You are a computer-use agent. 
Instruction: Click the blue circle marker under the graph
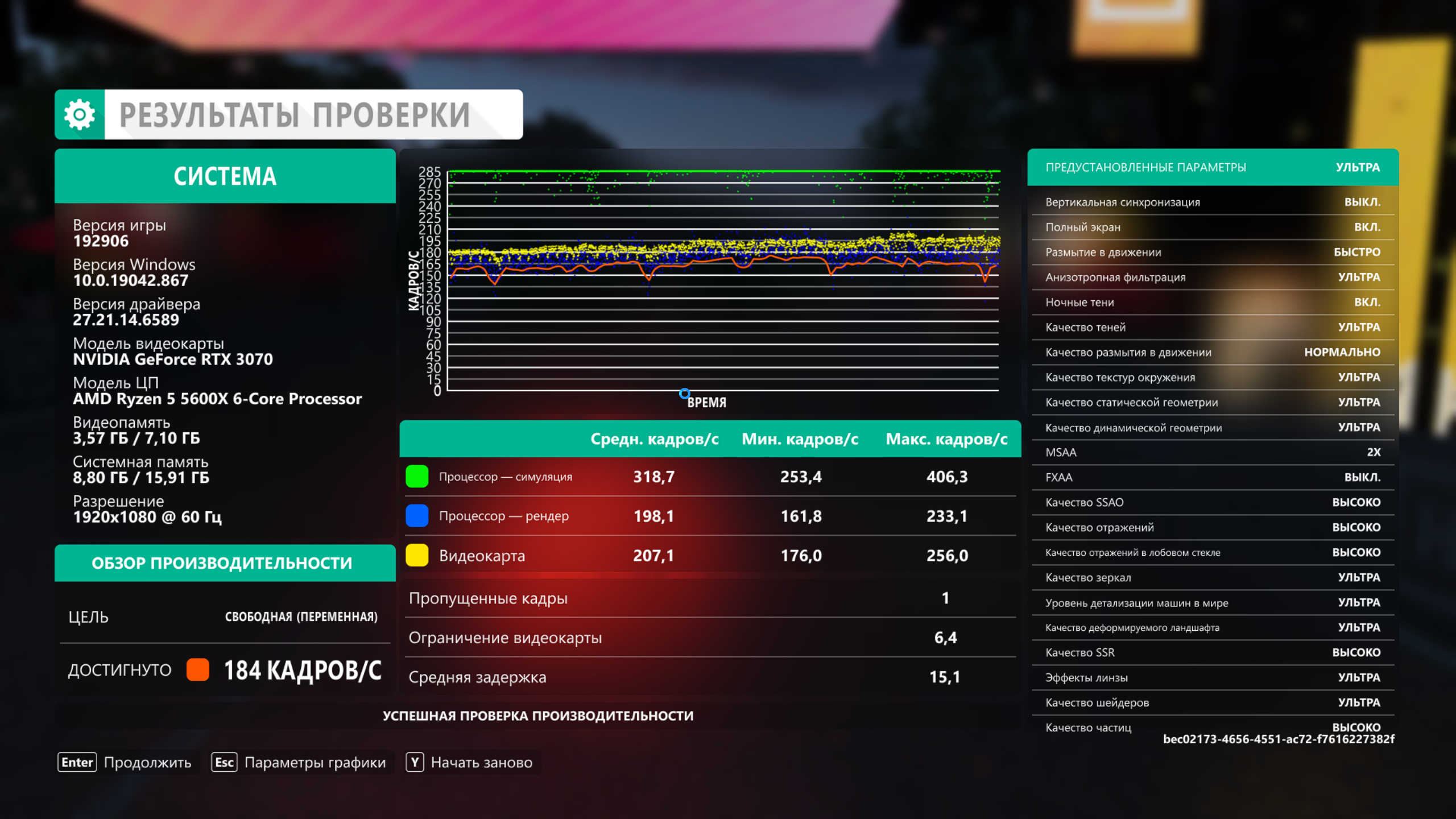click(x=685, y=394)
